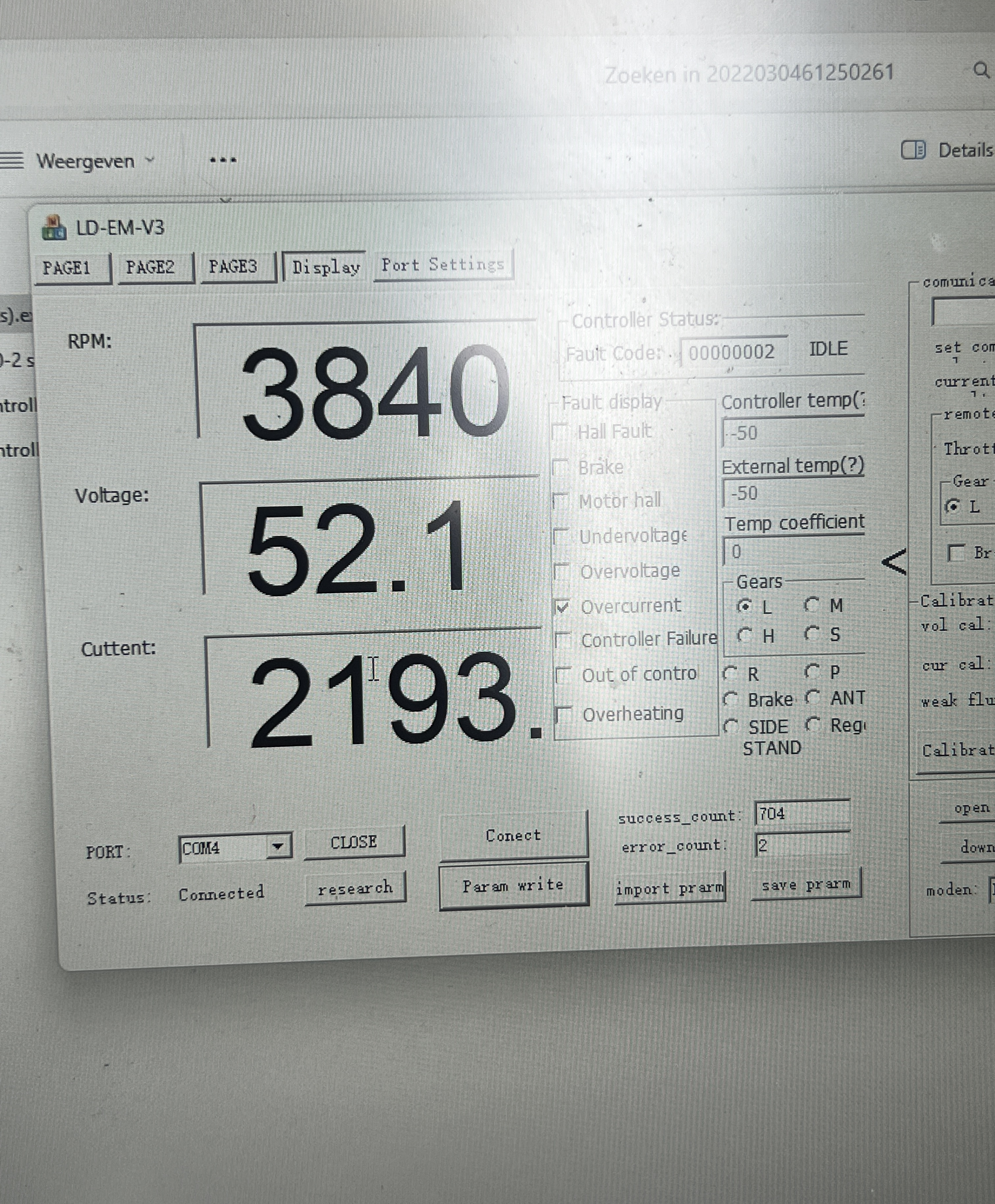Select the H gear radio button

[745, 635]
